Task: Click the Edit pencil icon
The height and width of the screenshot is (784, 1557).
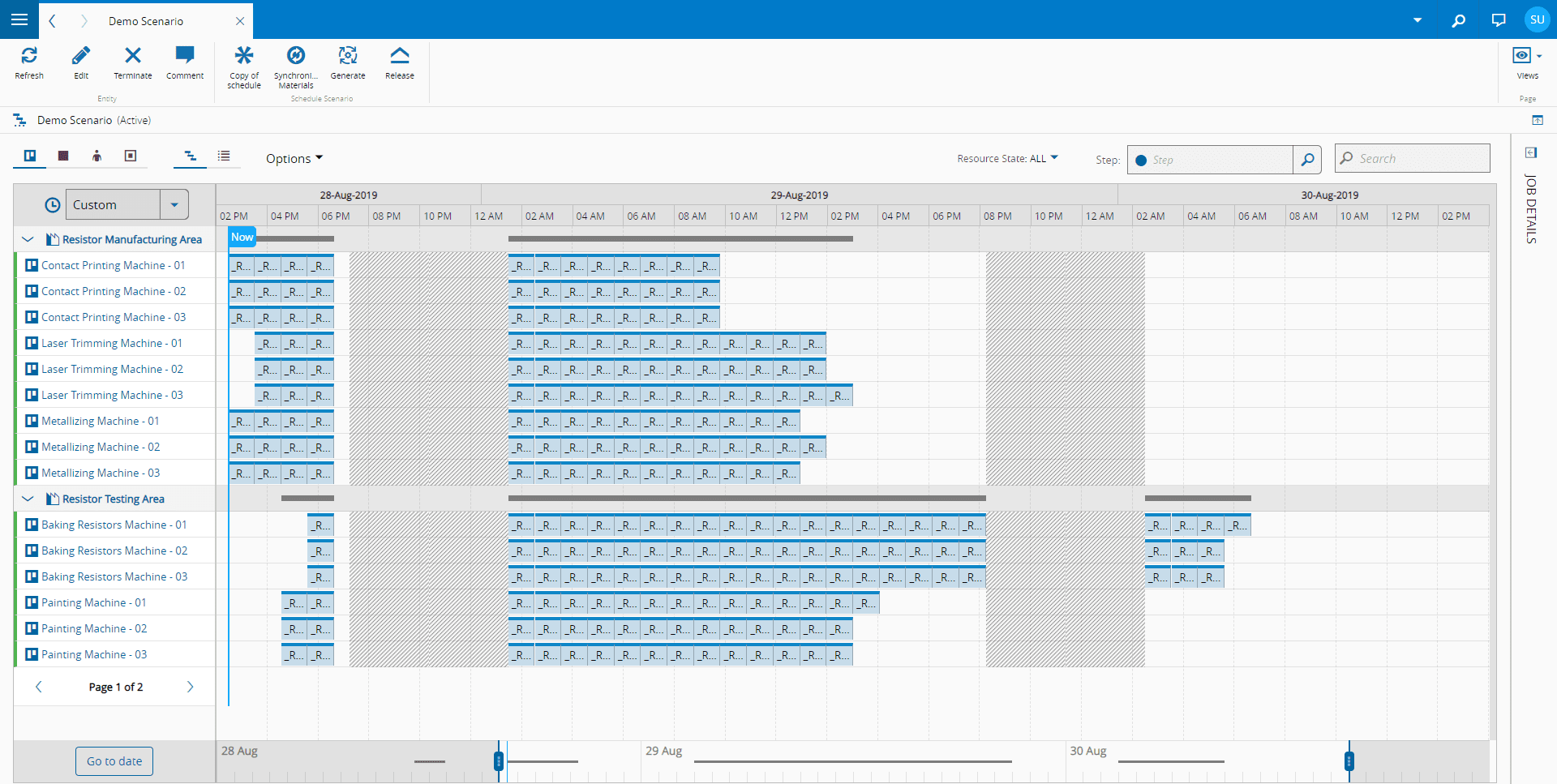Action: [81, 57]
